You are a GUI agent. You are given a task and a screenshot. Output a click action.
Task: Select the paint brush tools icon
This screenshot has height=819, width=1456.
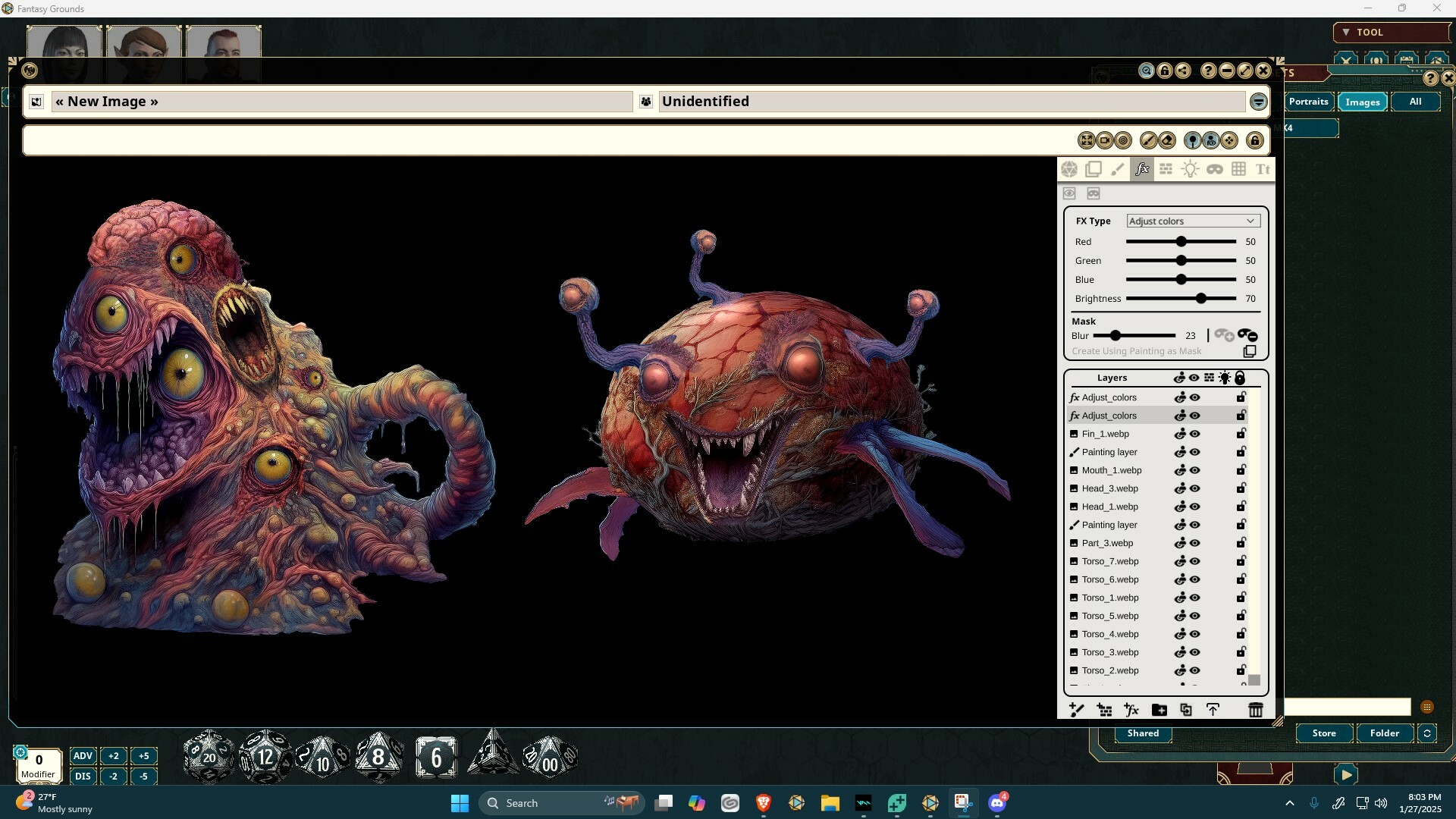[x=1117, y=169]
